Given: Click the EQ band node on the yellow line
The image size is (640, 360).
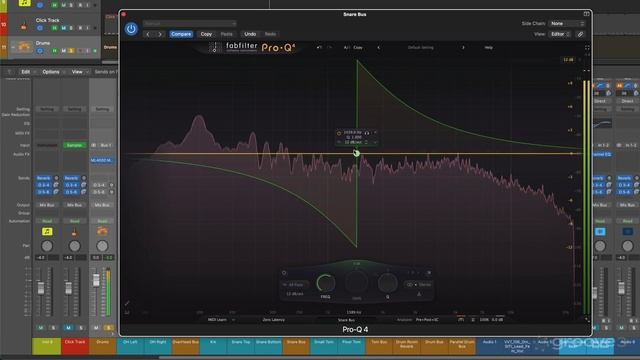Looking at the screenshot, I should [356, 153].
